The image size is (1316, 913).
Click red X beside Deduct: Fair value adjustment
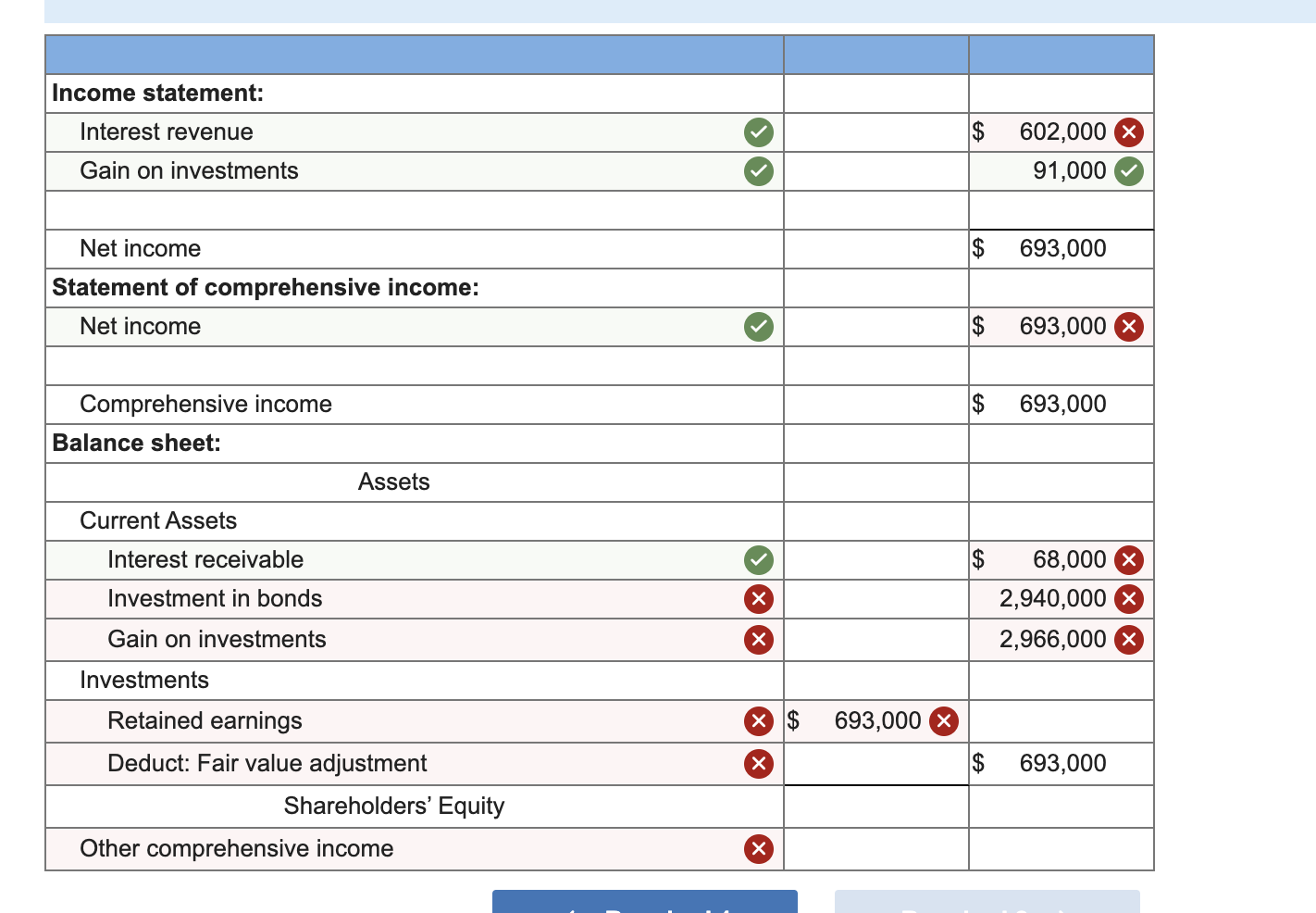tap(759, 764)
